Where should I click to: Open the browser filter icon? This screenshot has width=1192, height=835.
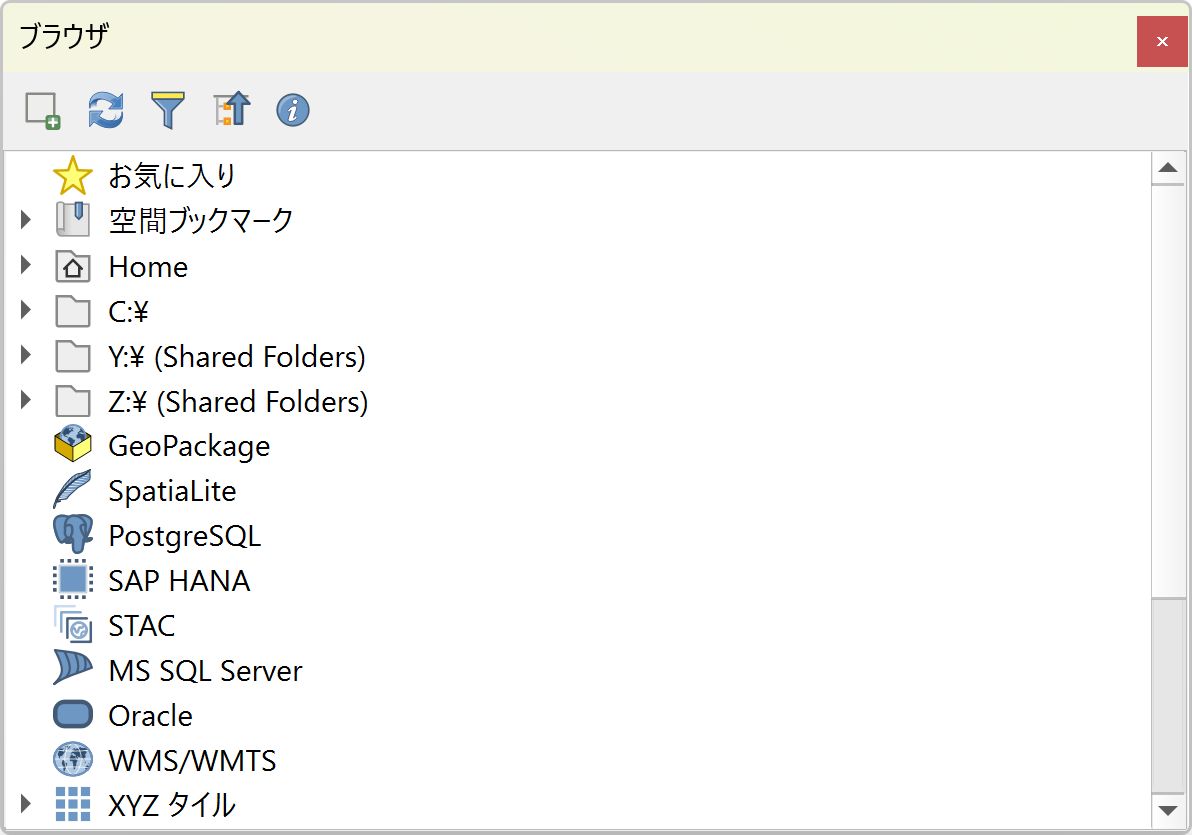point(168,110)
